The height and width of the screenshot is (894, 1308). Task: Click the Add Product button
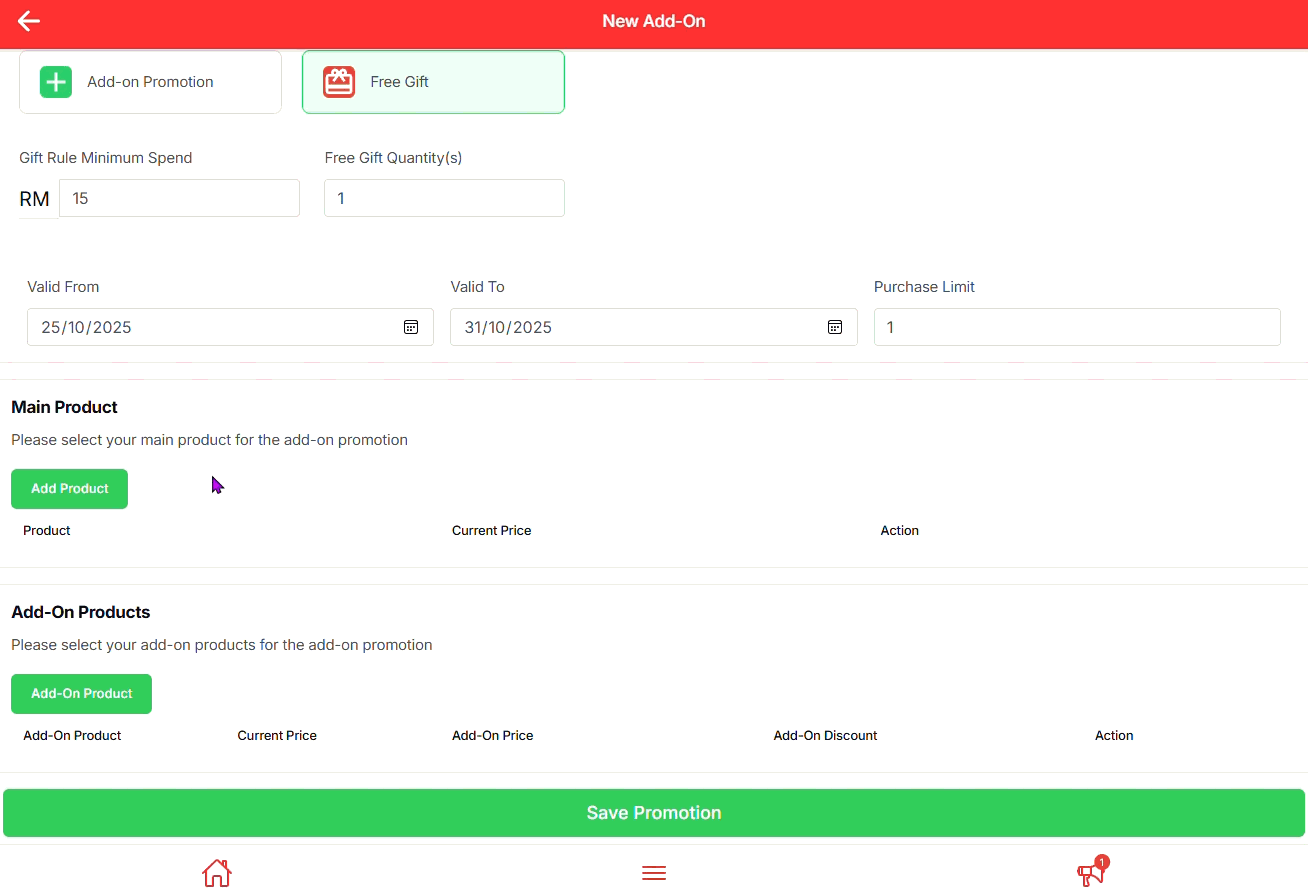point(69,489)
